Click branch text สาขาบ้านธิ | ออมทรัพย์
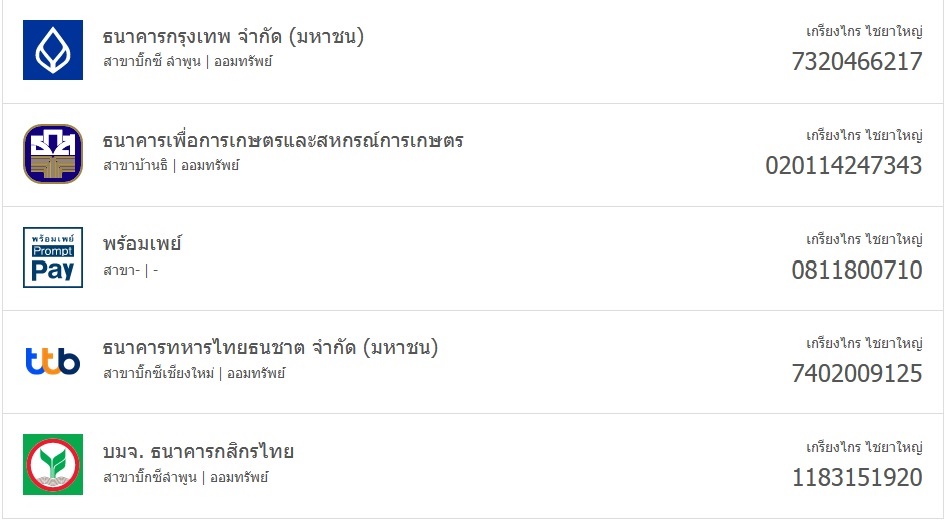947x520 pixels. 171,165
